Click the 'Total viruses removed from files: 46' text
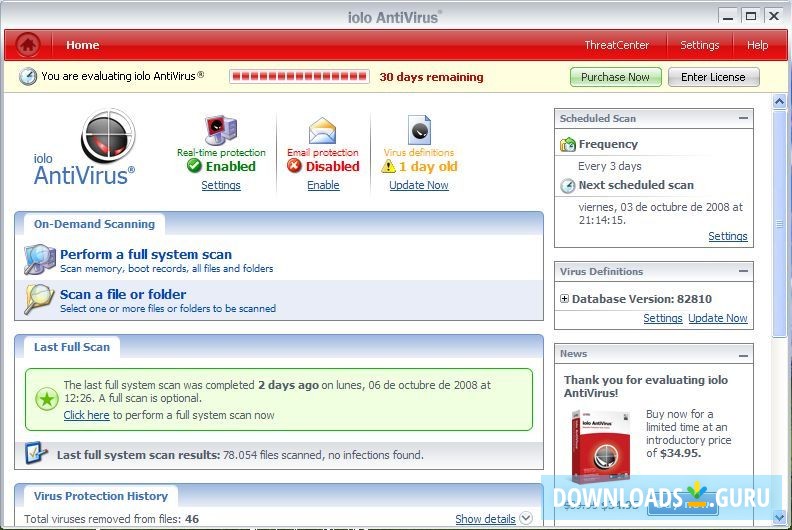This screenshot has height=530, width=792. pyautogui.click(x=112, y=519)
